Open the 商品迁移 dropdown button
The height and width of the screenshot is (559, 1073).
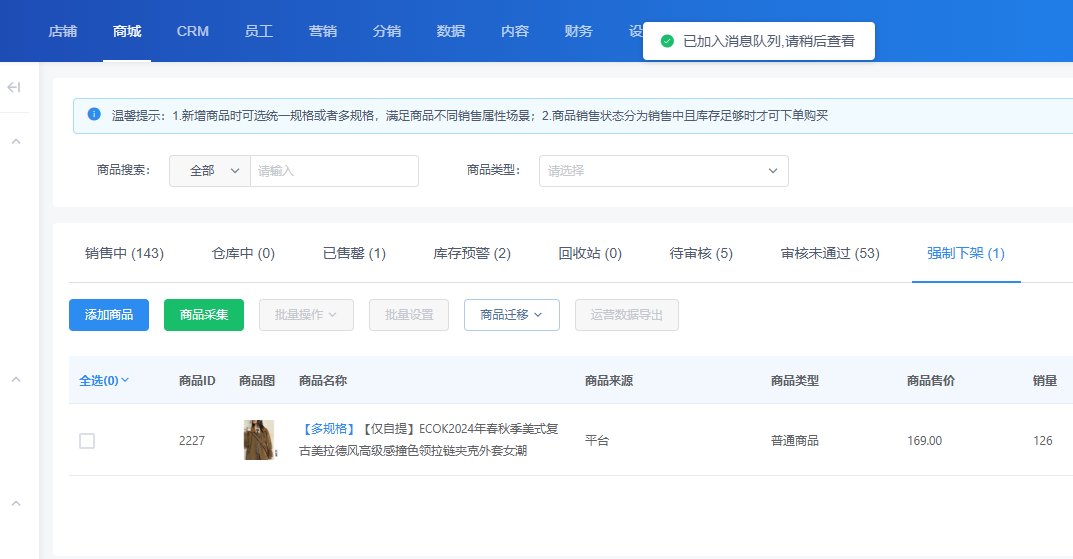(x=511, y=315)
